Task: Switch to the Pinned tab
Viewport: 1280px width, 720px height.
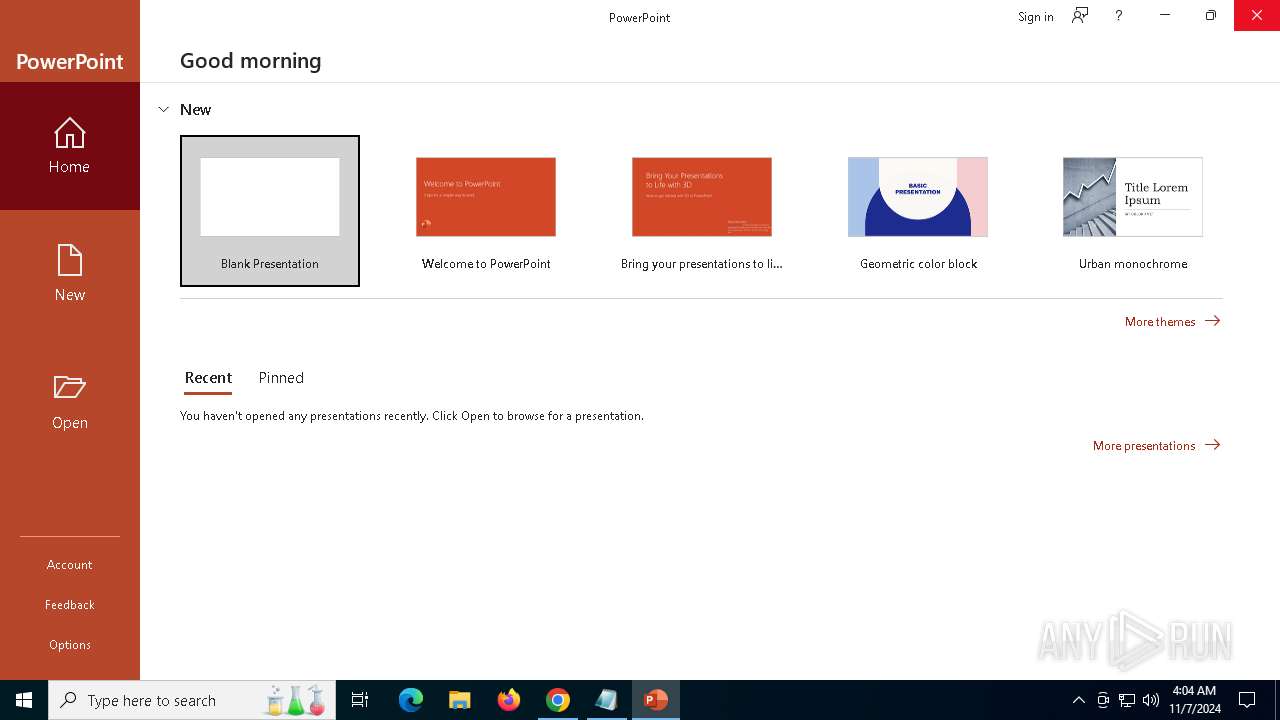Action: pos(281,378)
